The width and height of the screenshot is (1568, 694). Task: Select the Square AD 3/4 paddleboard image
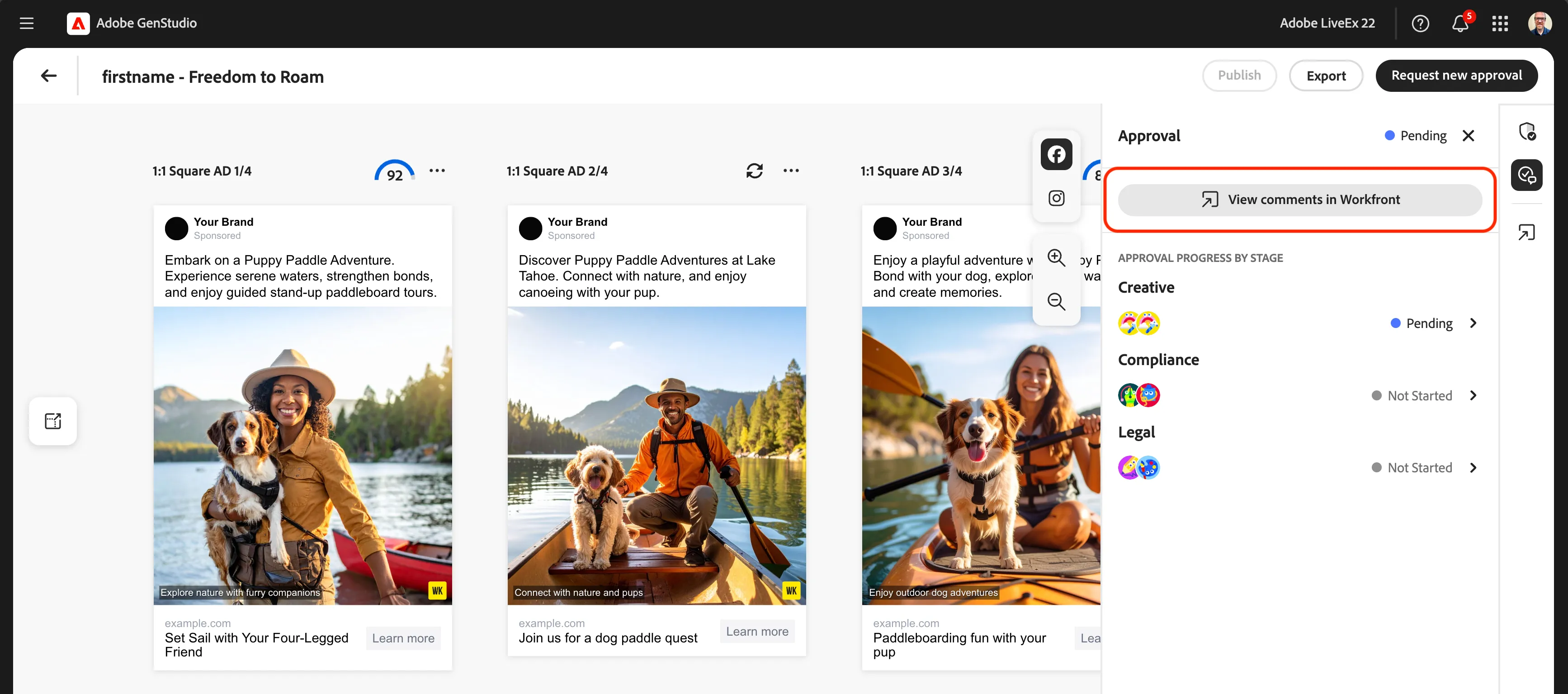click(x=981, y=456)
